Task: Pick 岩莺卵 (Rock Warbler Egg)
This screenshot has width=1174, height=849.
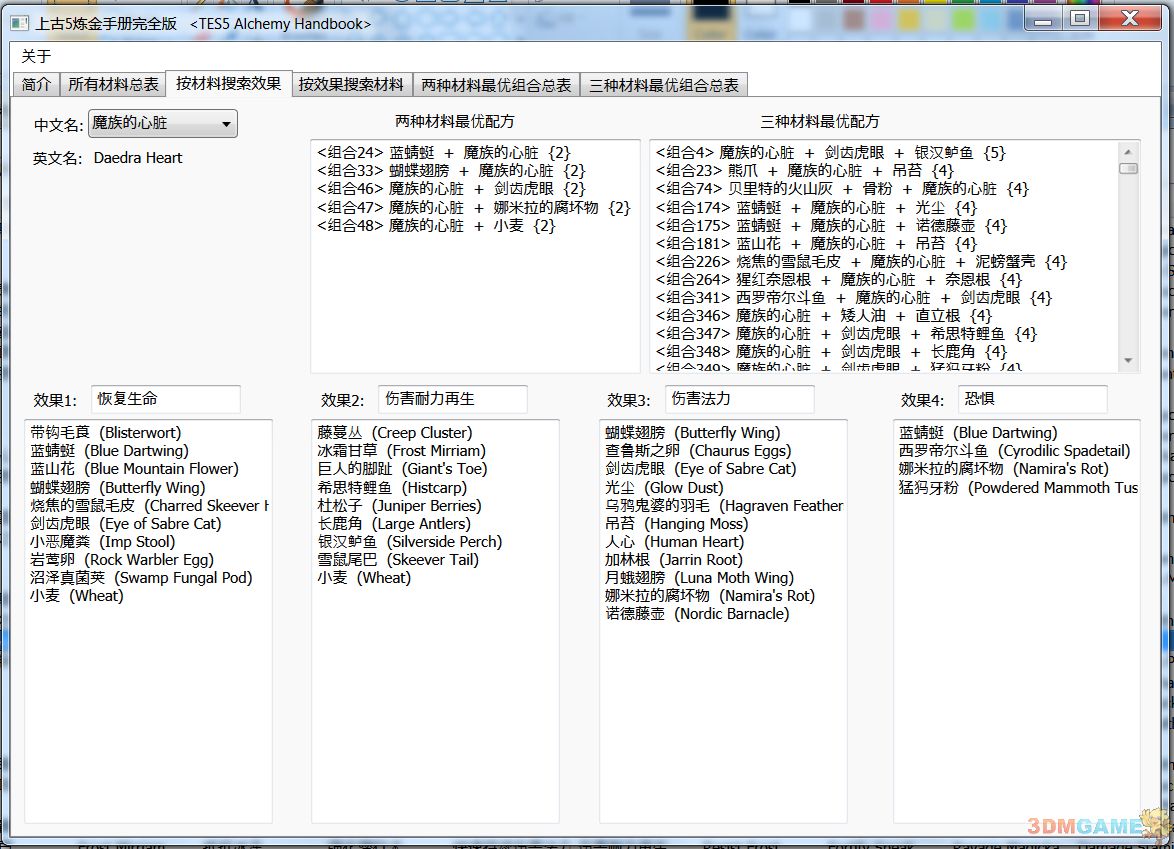Action: 122,559
